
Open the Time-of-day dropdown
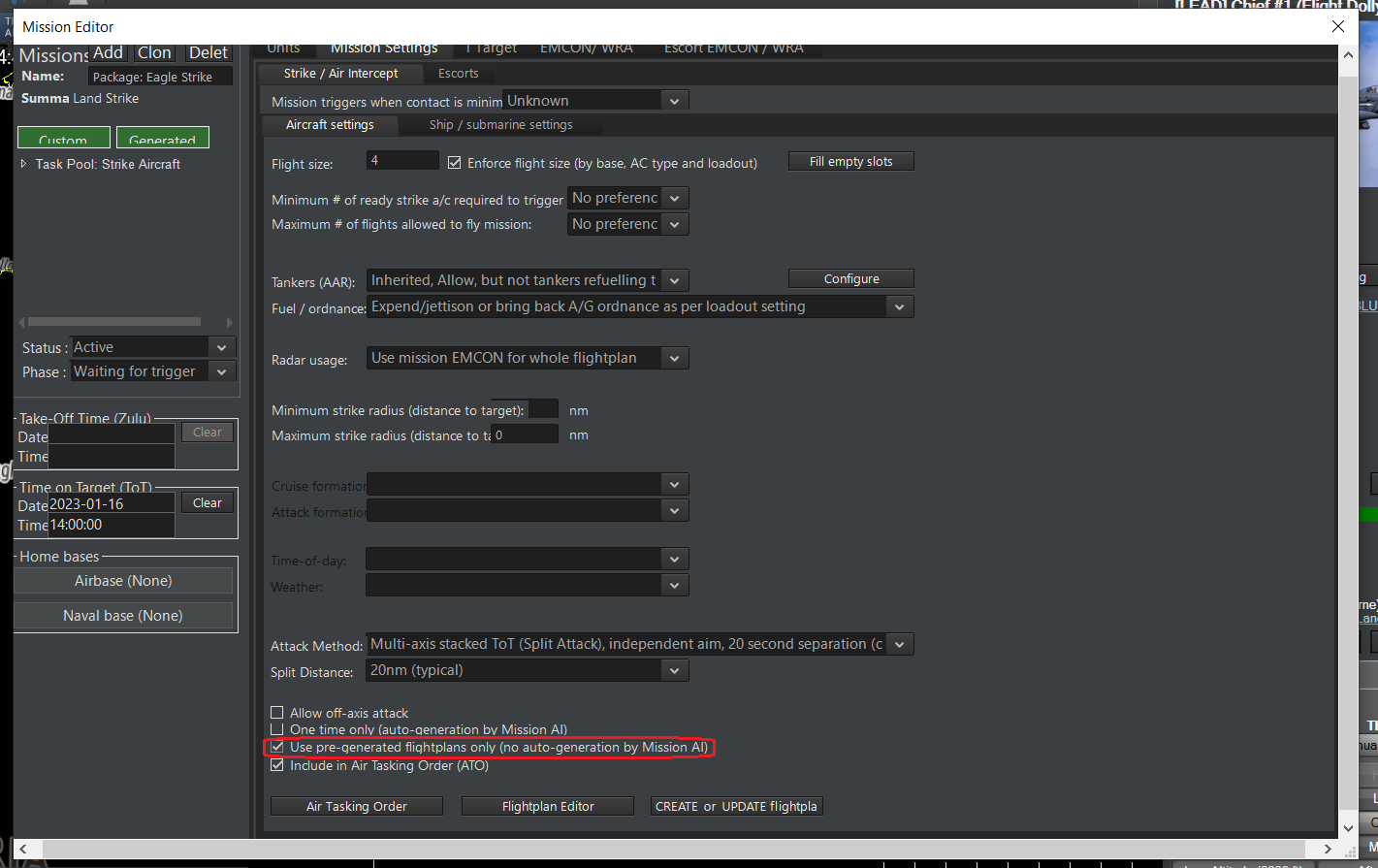click(x=528, y=559)
